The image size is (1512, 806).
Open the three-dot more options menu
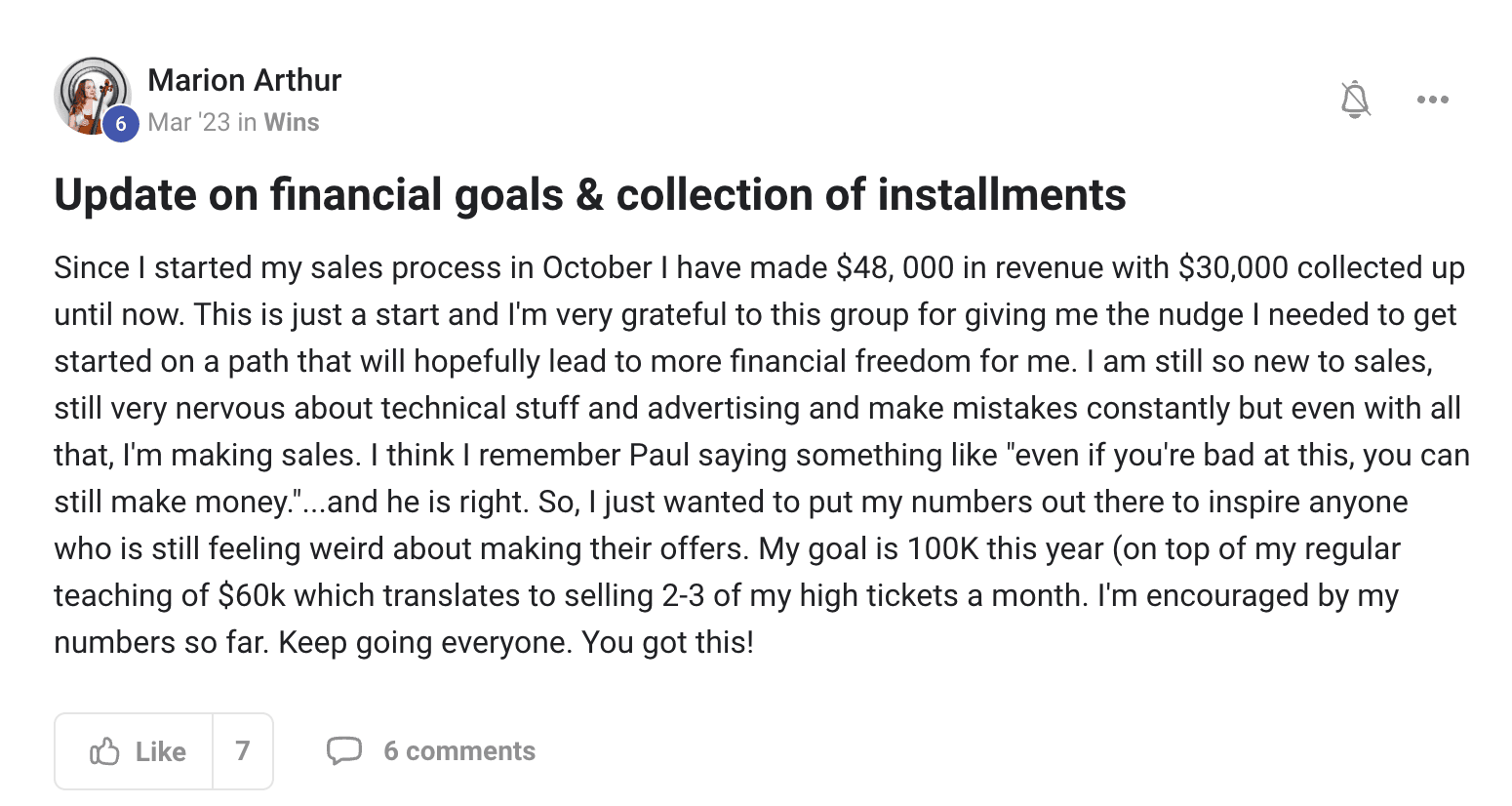click(1432, 100)
